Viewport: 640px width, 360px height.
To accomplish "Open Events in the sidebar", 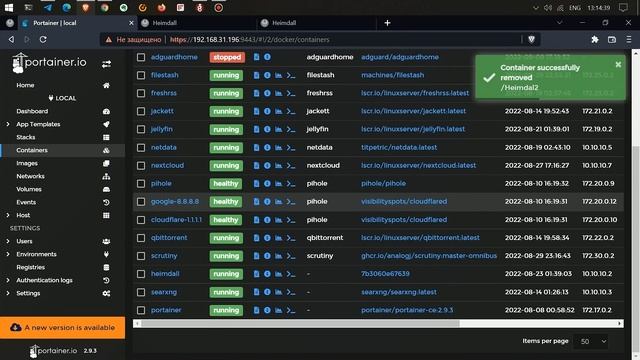I will point(26,202).
